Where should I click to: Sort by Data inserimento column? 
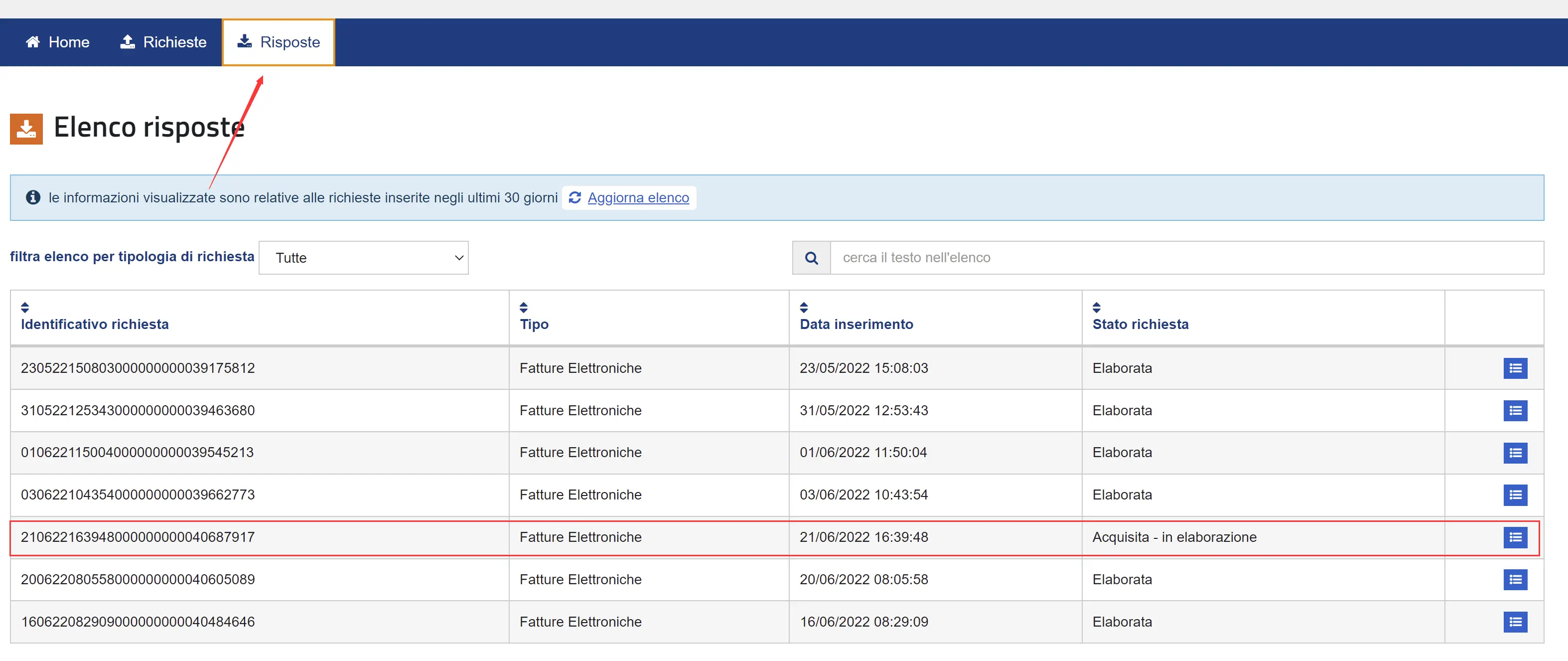click(x=804, y=307)
